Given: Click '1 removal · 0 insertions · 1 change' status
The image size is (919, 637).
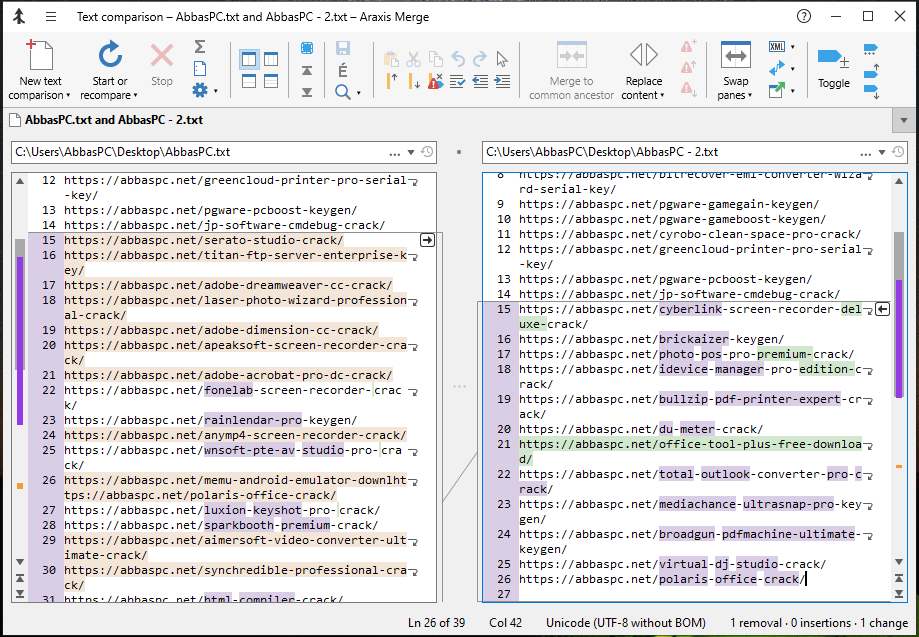Looking at the screenshot, I should 819,623.
